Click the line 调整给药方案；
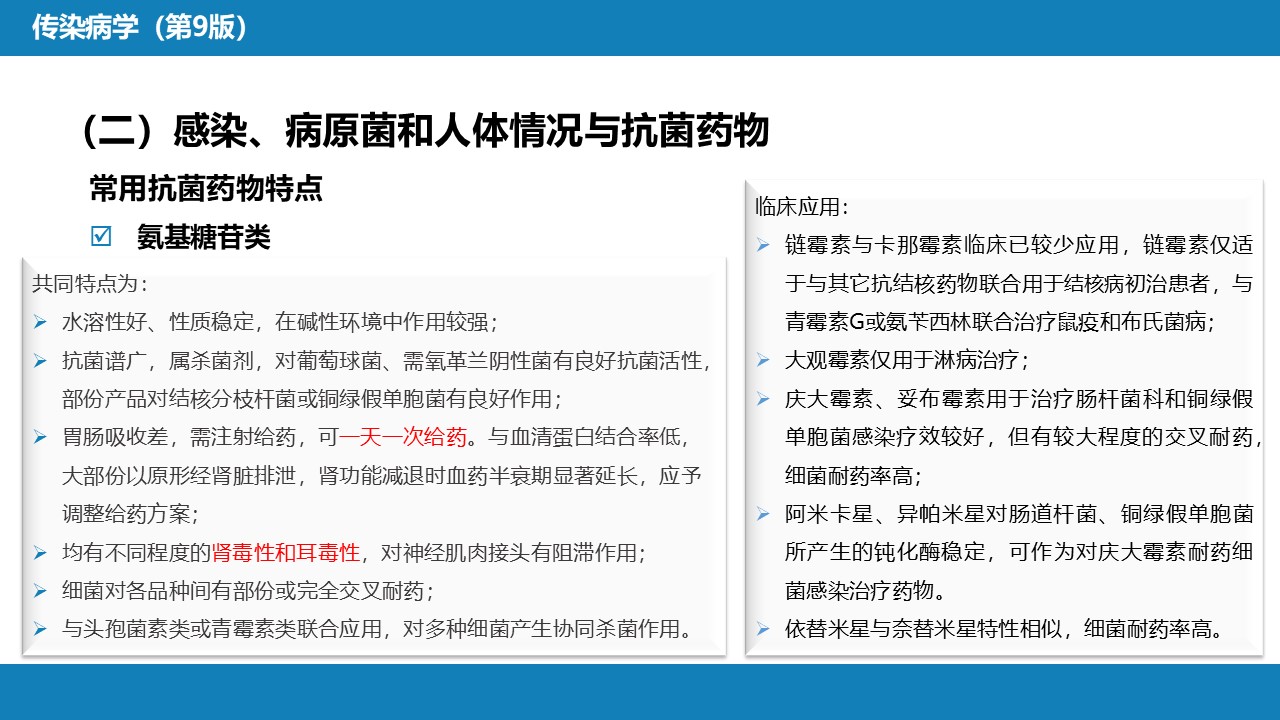Screen dimensions: 1280x720 130,514
